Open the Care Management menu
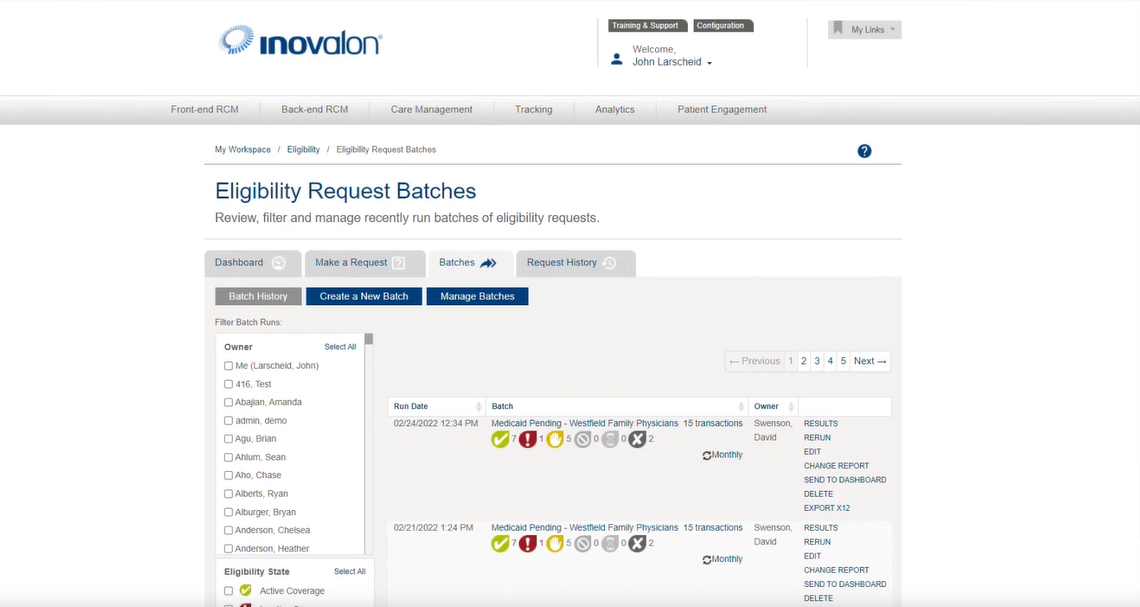 431,109
